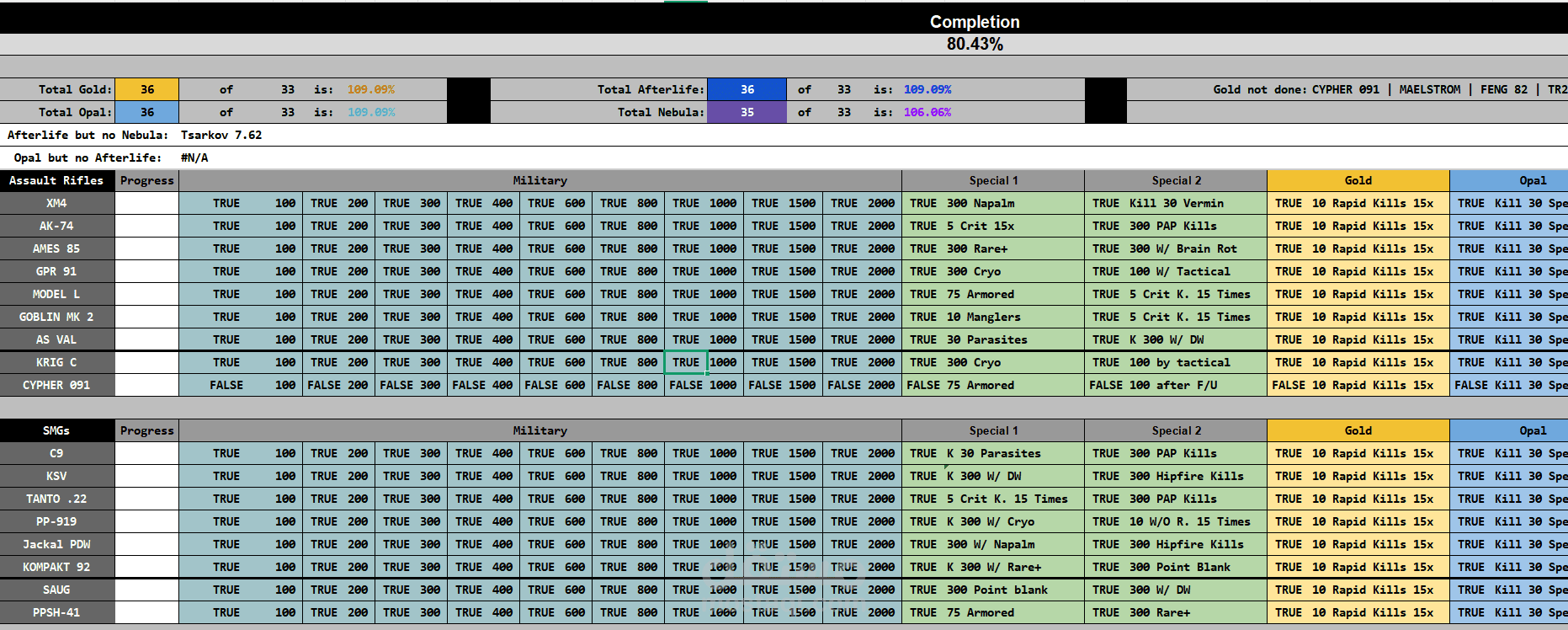Select the SAUG weapon name cell
Image resolution: width=1568 pixels, height=630 pixels.
pos(57,590)
